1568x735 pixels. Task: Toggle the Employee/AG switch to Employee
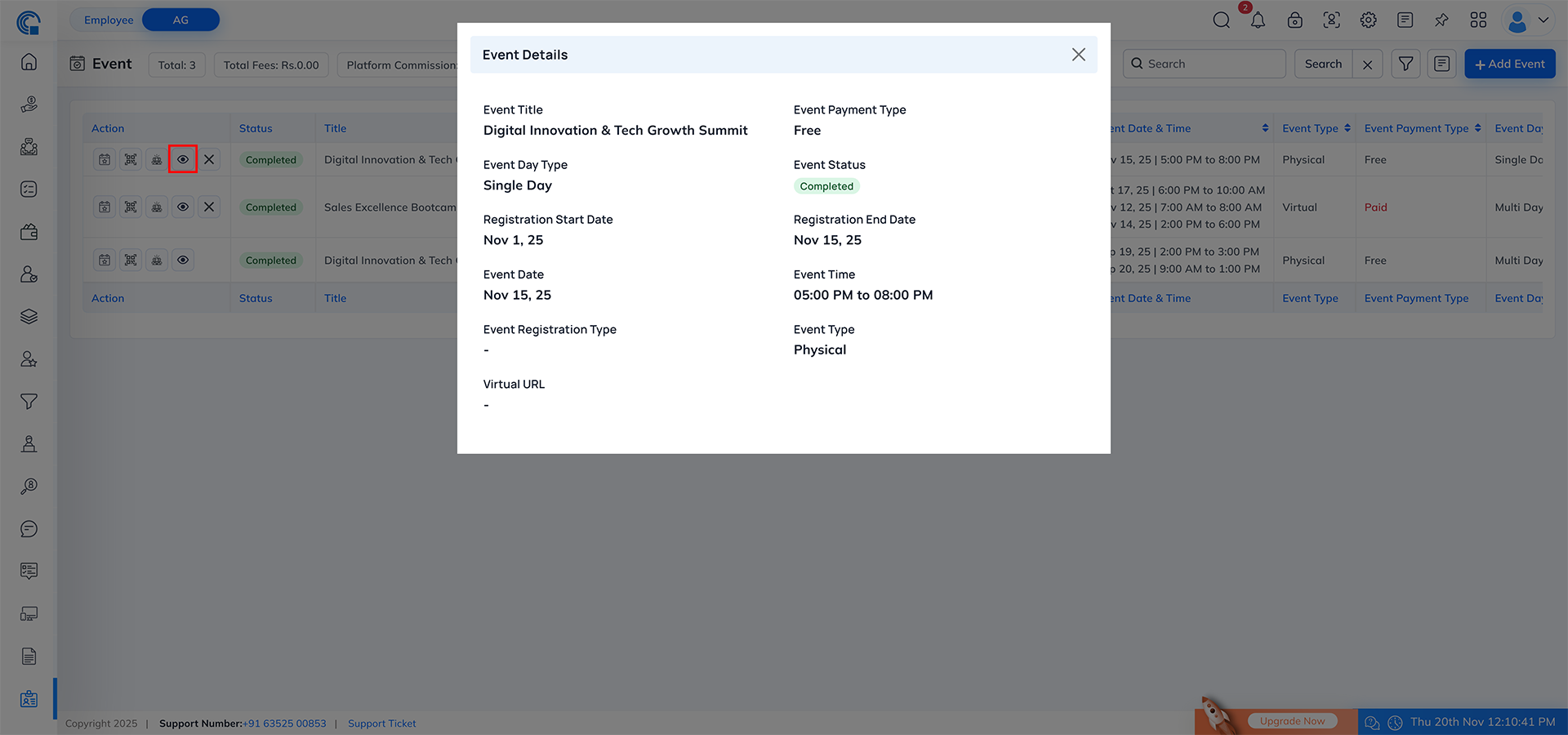[108, 19]
